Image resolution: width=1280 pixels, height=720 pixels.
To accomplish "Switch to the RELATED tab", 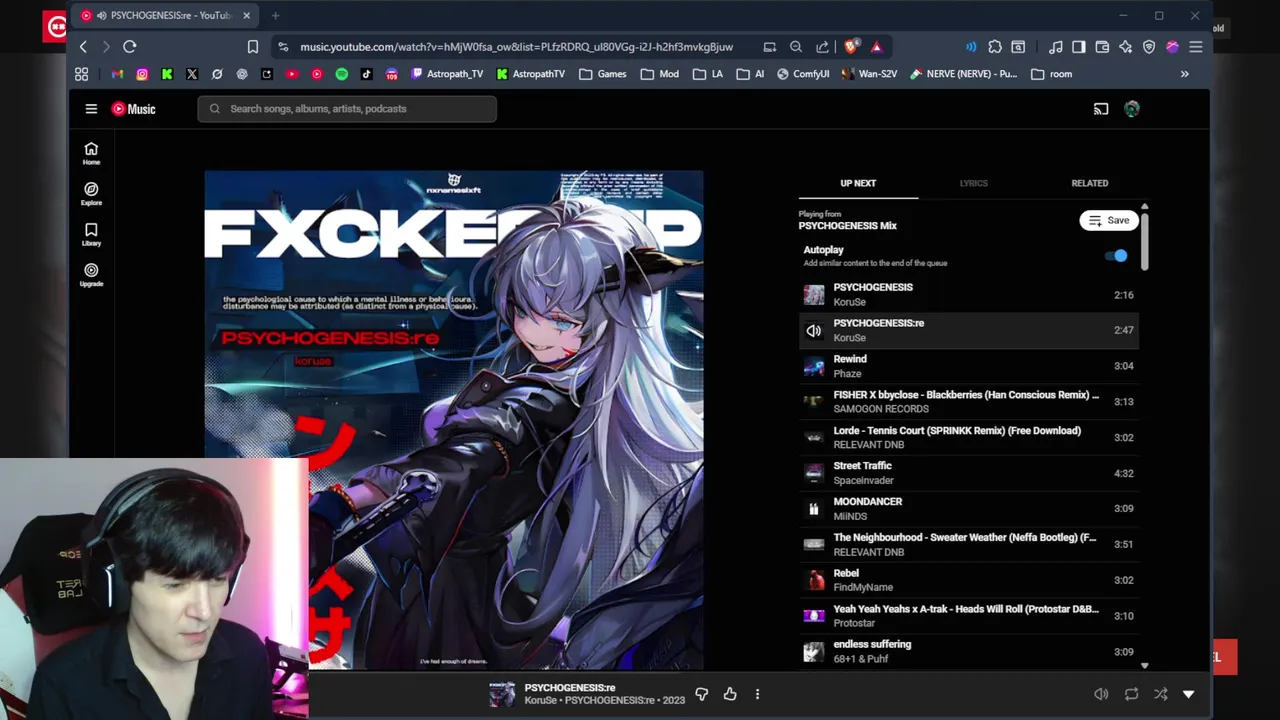I will (x=1089, y=183).
